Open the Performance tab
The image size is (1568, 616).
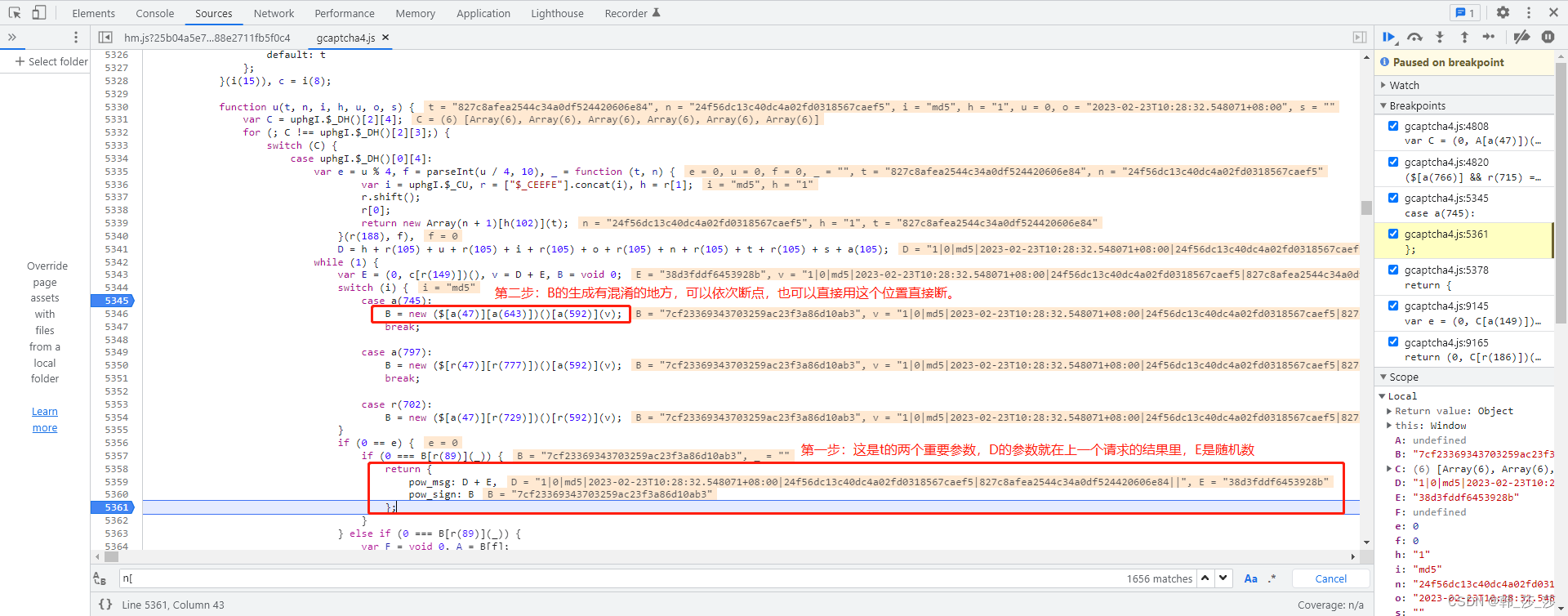tap(345, 13)
